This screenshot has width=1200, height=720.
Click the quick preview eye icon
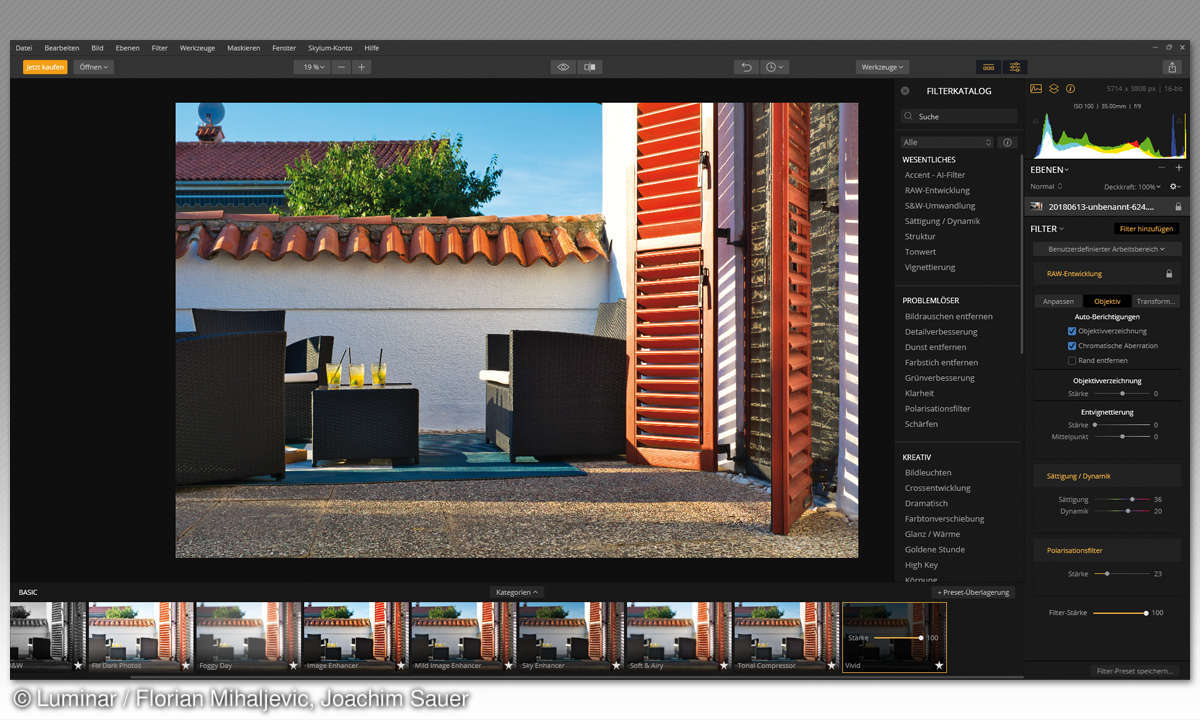(563, 67)
